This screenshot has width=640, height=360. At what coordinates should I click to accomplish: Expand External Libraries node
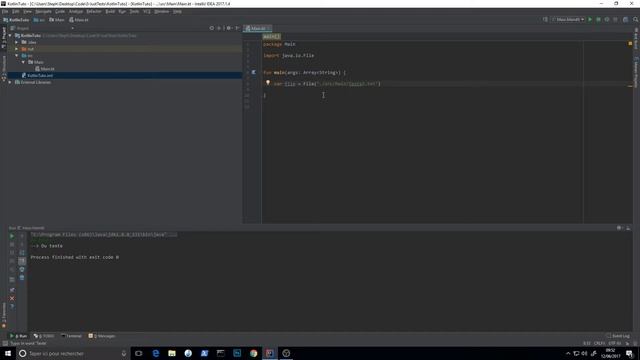pos(10,82)
